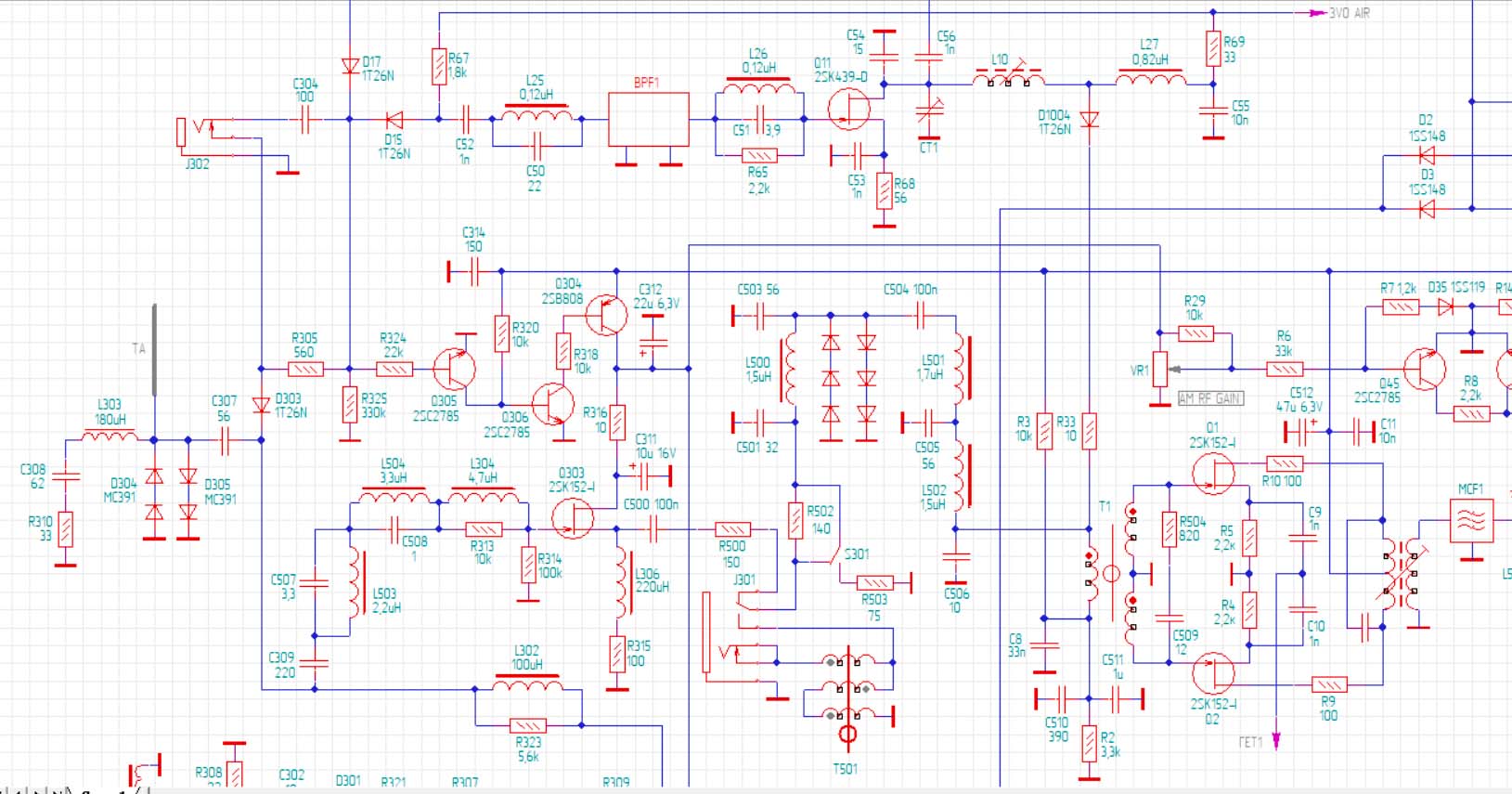Click the Q45 2SC2785 transistor symbol
1512x794 pixels.
1424,369
